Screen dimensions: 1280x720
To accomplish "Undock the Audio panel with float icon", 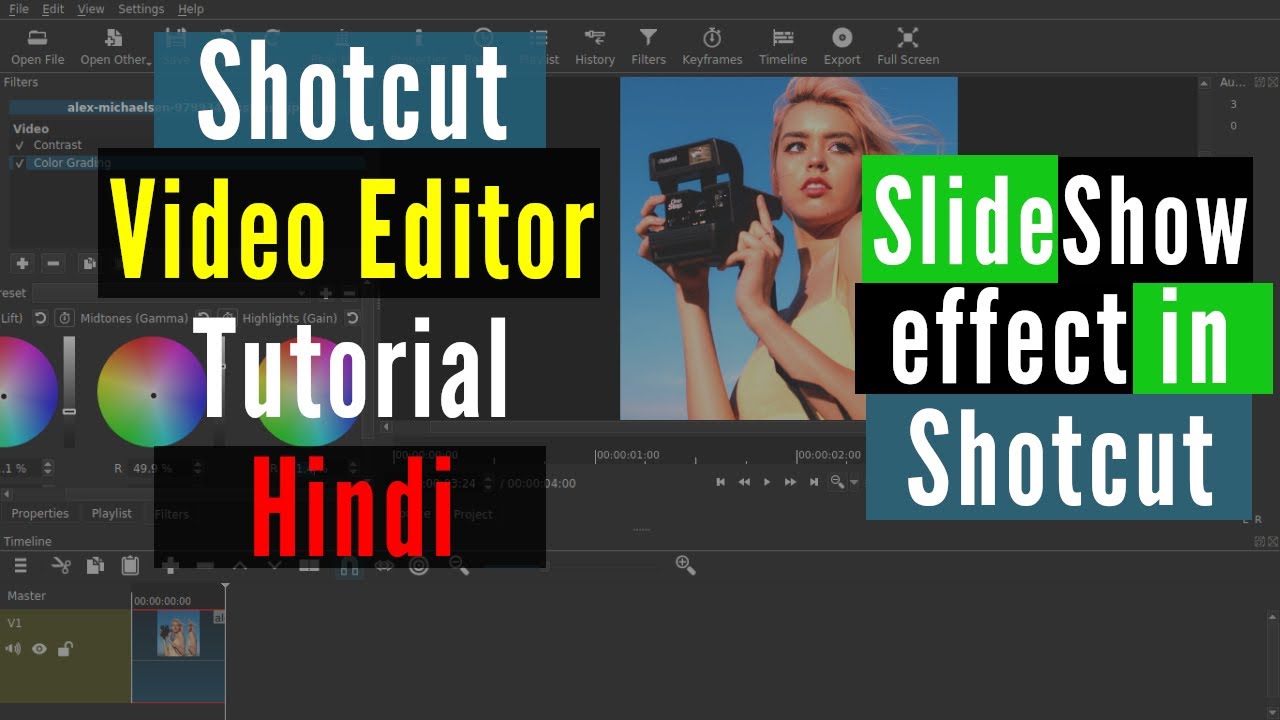I will point(1260,83).
